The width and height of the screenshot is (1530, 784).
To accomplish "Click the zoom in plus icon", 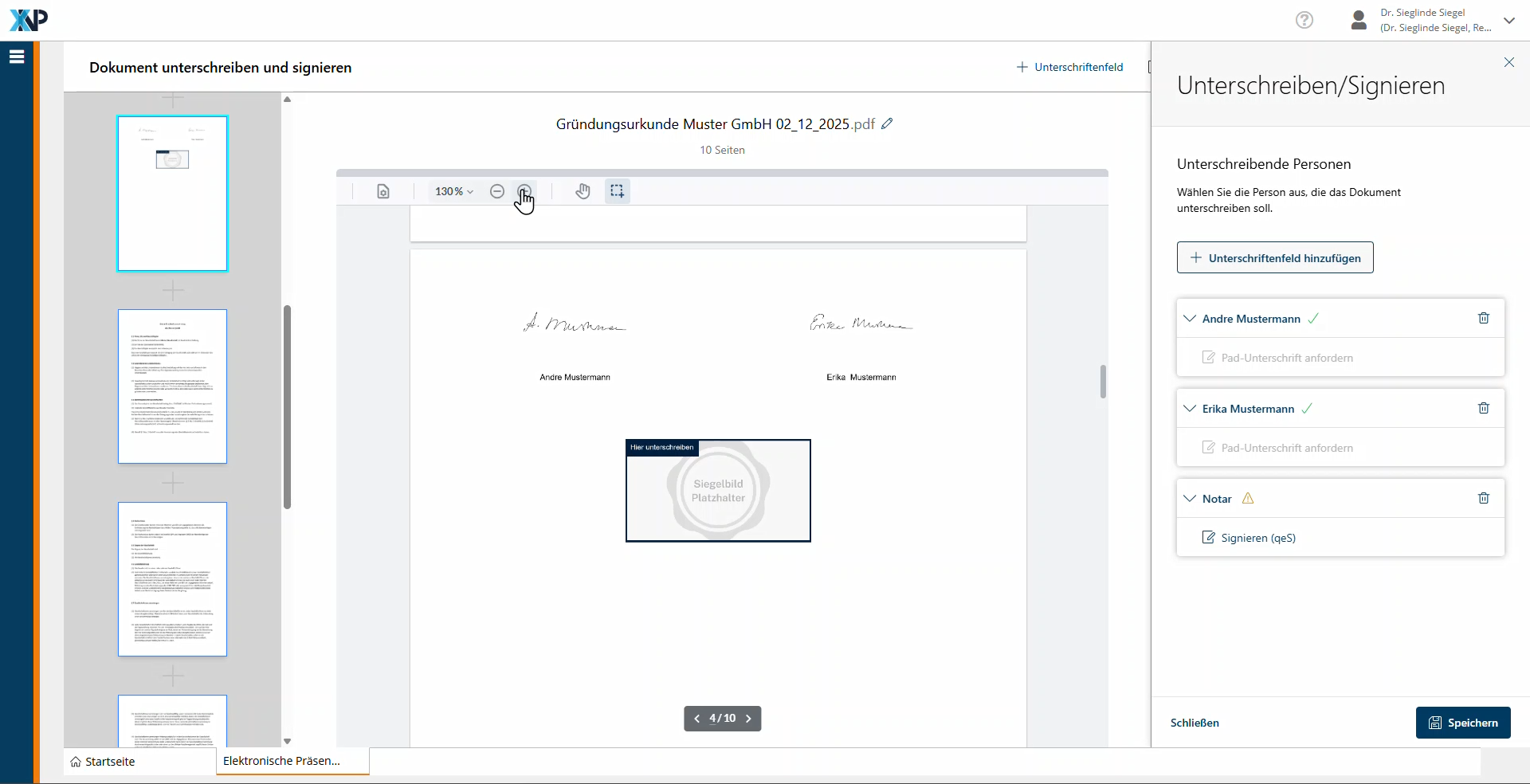I will 524,191.
